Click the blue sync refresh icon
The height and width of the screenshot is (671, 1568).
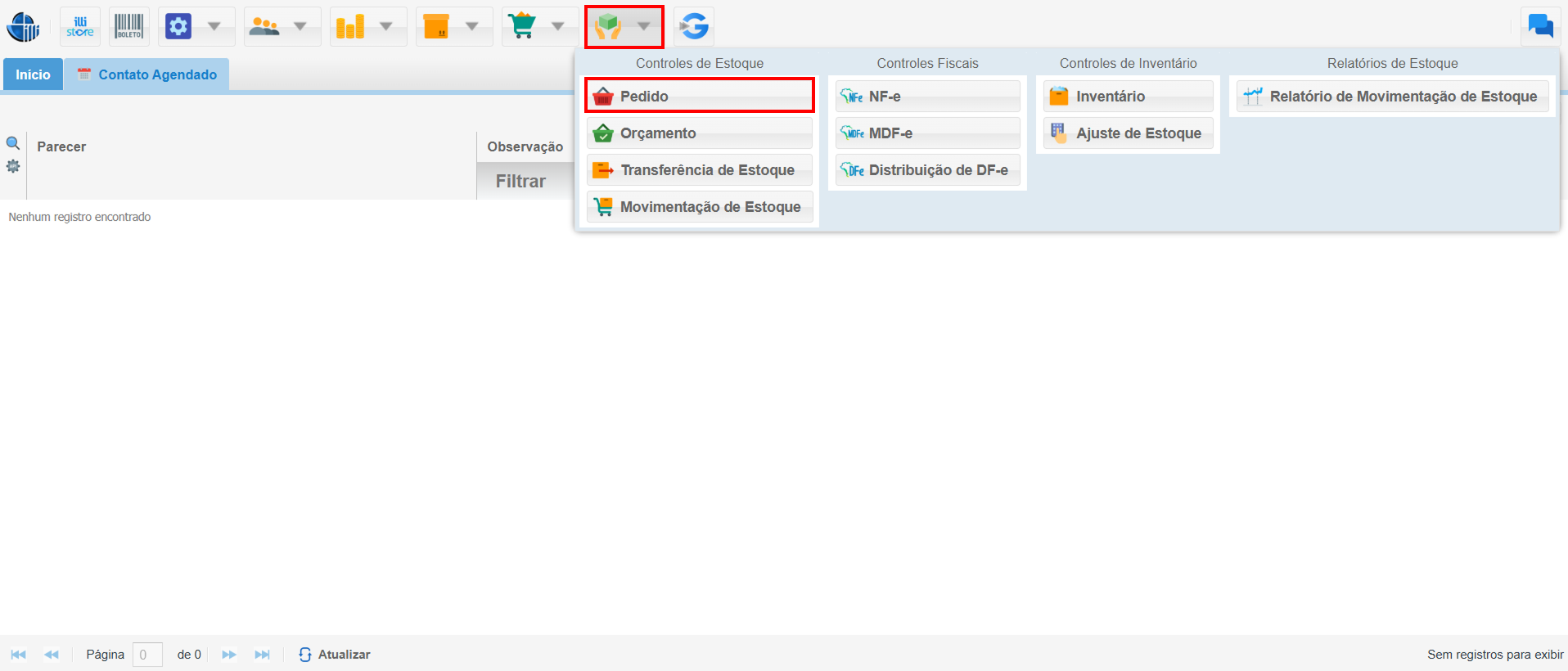pos(694,27)
